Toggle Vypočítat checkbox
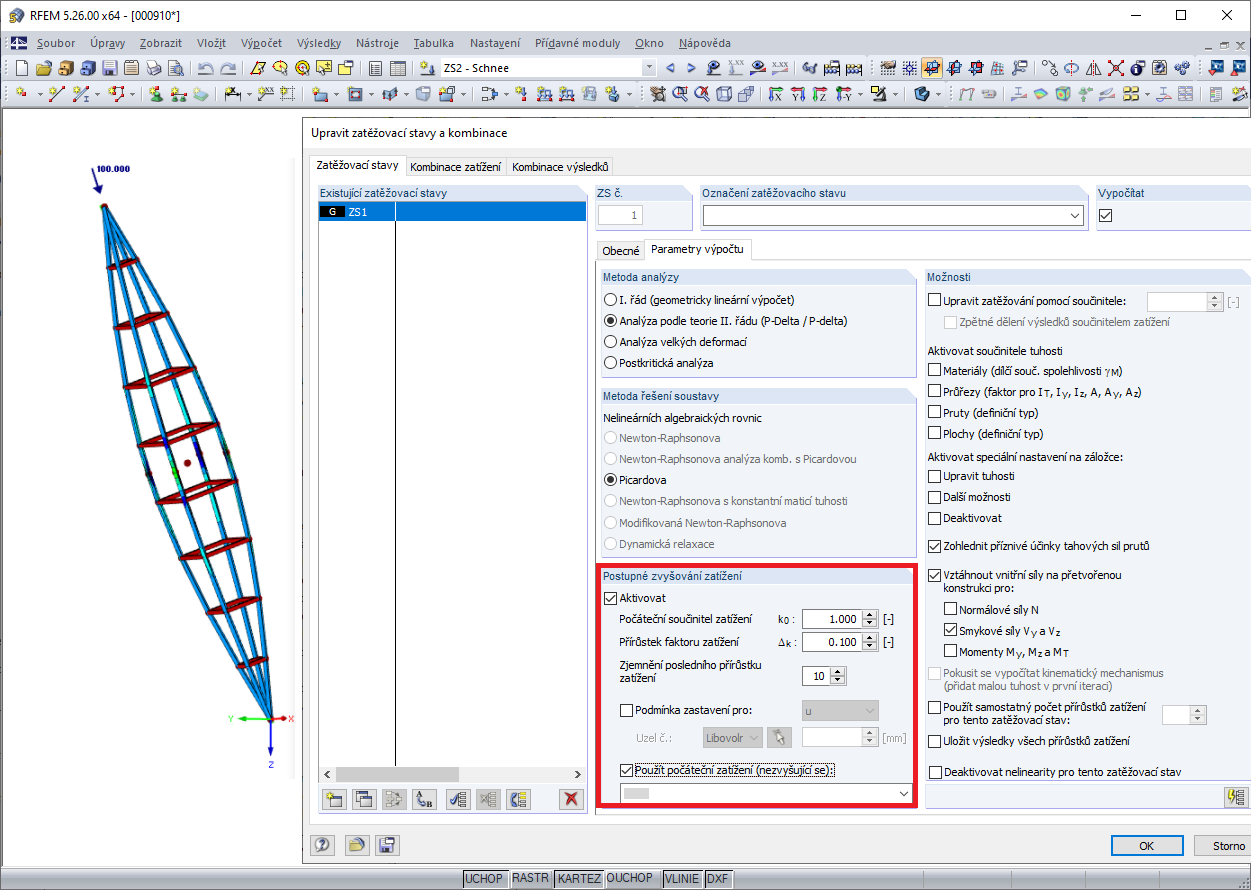This screenshot has width=1251, height=890. tap(1105, 215)
